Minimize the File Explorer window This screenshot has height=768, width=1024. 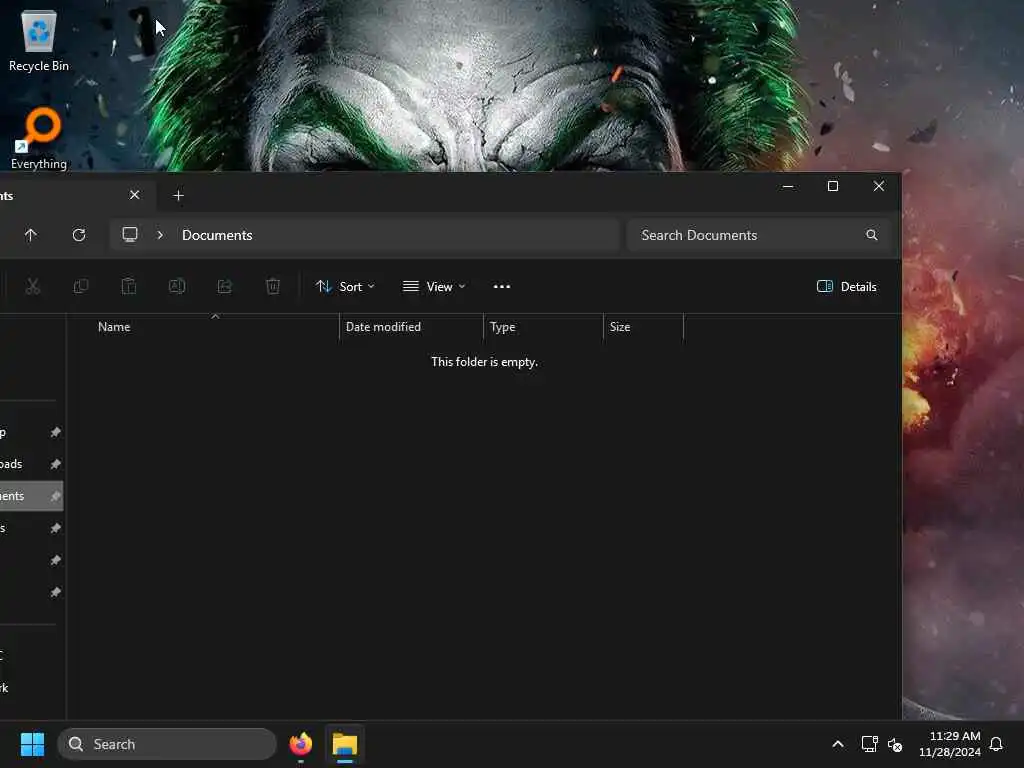(x=788, y=187)
